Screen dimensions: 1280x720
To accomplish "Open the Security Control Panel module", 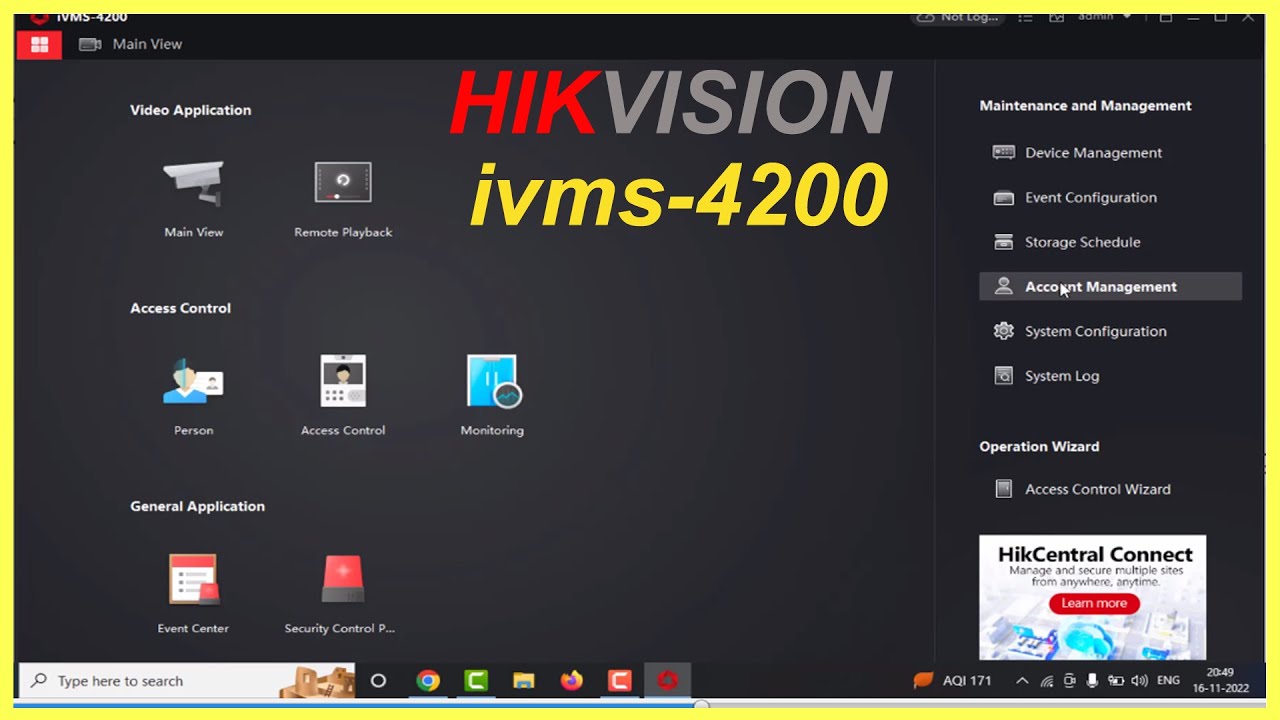I will (343, 579).
